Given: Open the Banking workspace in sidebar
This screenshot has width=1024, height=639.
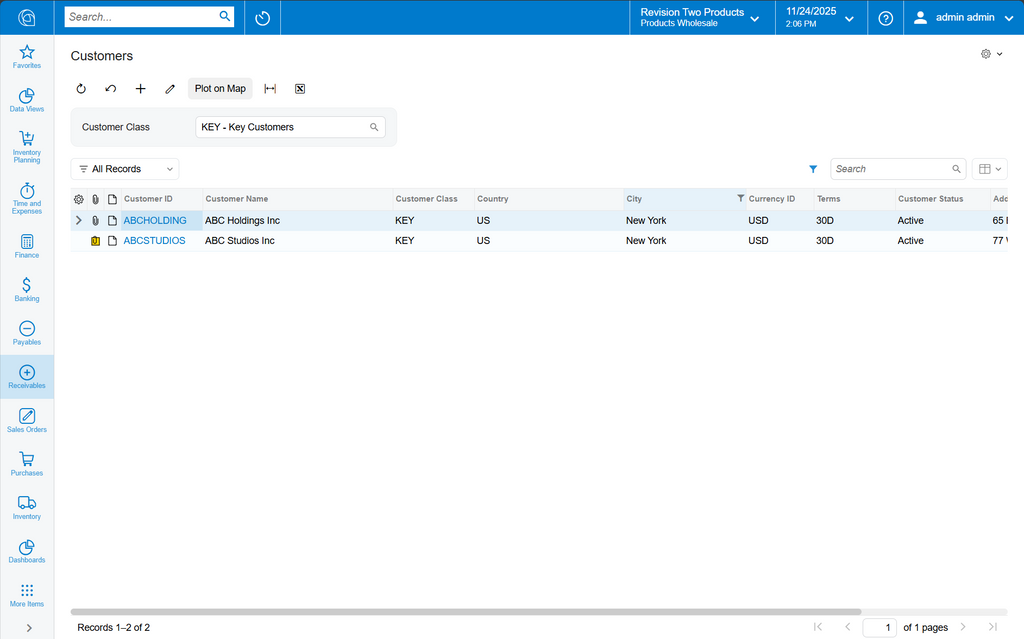Looking at the screenshot, I should coord(27,290).
